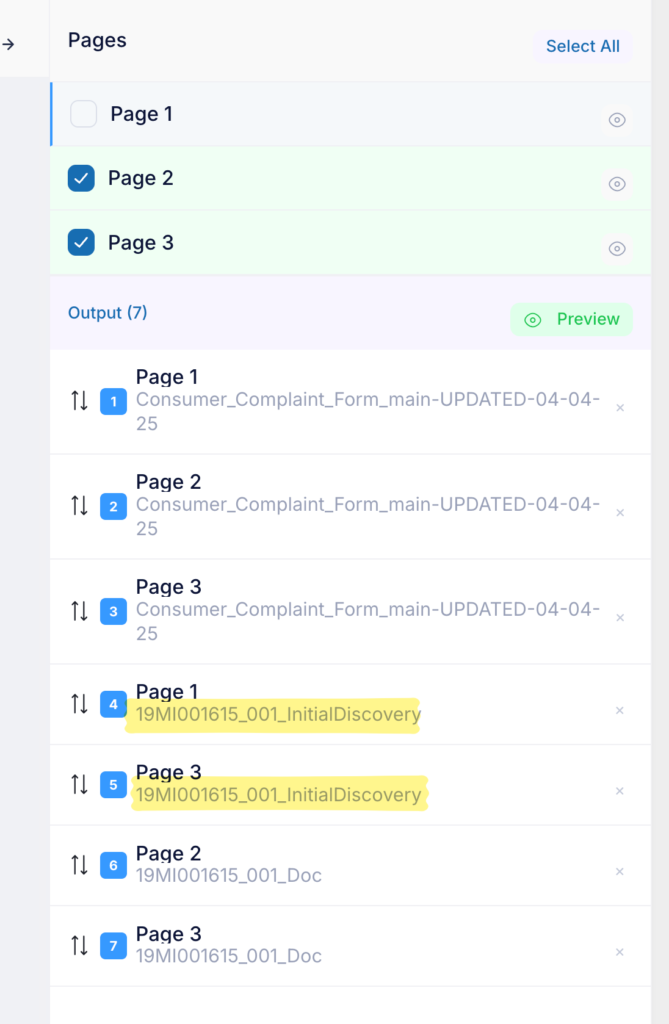Click the reorder arrows for output item 4
The height and width of the screenshot is (1024, 669).
pos(79,703)
